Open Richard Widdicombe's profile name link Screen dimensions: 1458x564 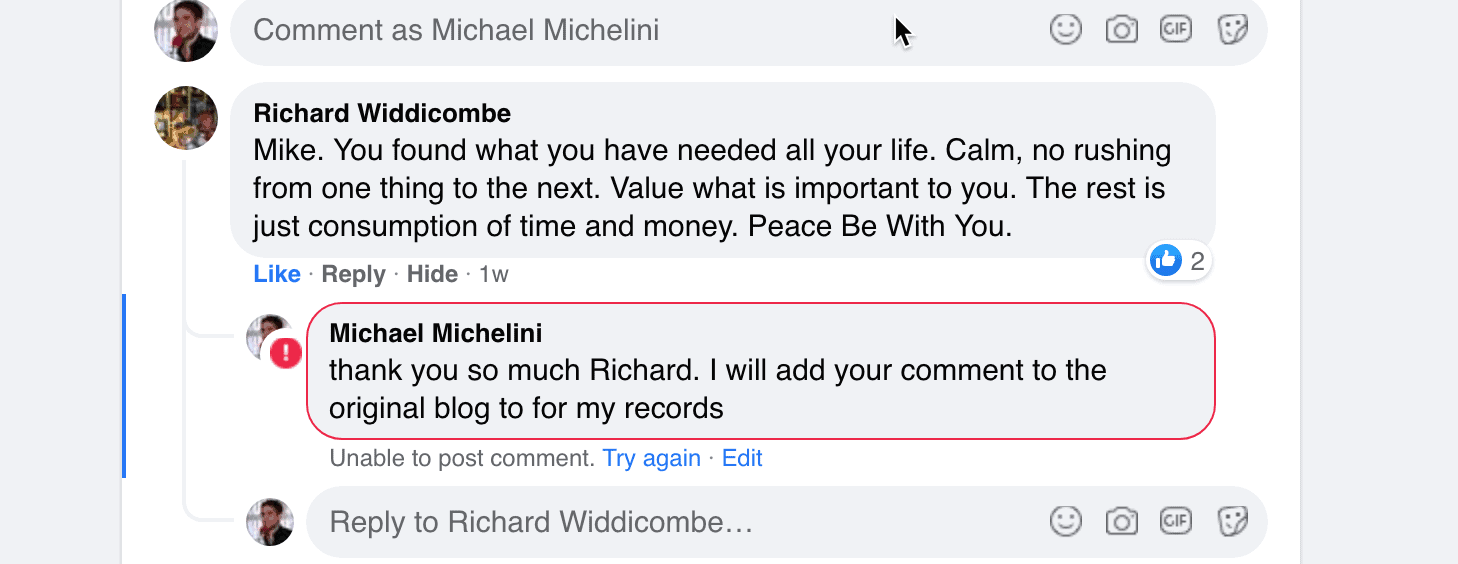click(382, 113)
